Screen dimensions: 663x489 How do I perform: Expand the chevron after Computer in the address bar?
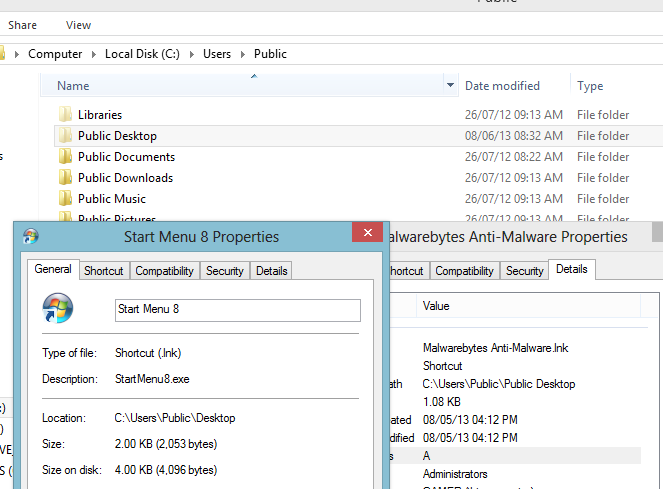coord(94,54)
